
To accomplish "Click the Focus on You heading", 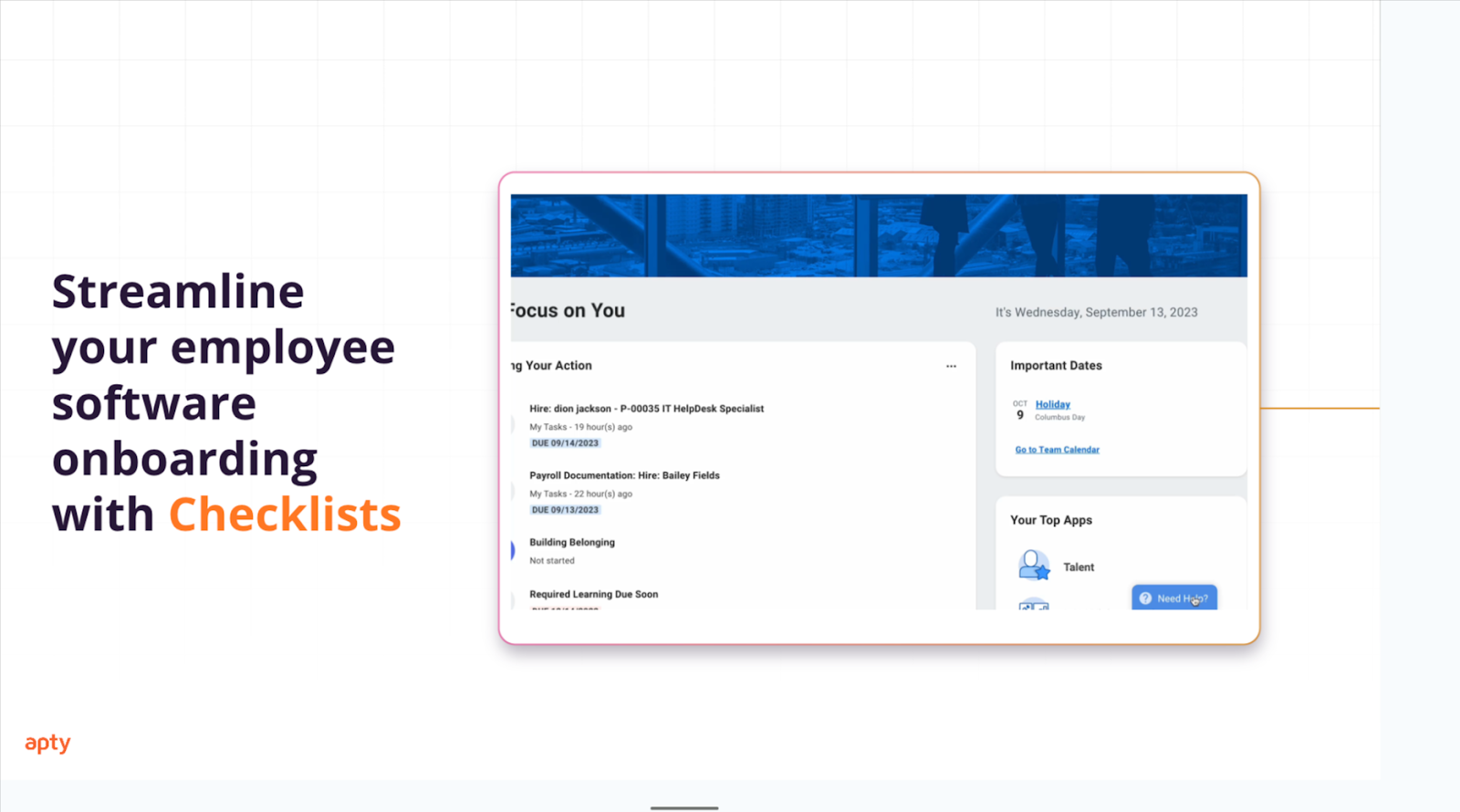I will coord(568,310).
